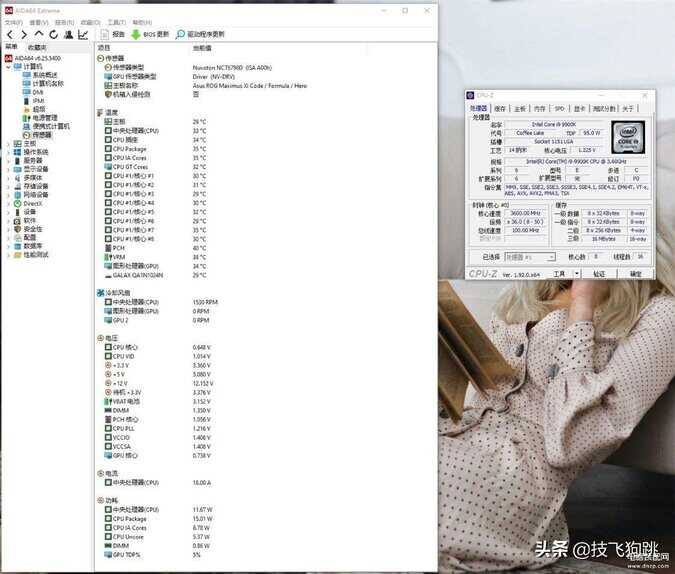Select 电源管理 in the tree
The image size is (675, 574).
[45, 118]
